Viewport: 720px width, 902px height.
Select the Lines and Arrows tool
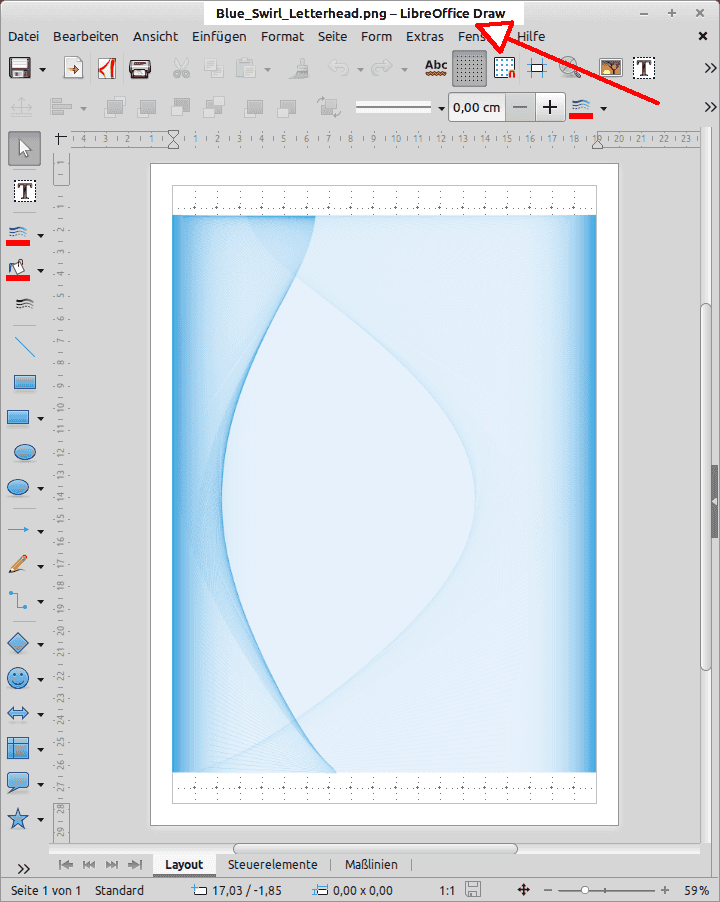(x=18, y=530)
